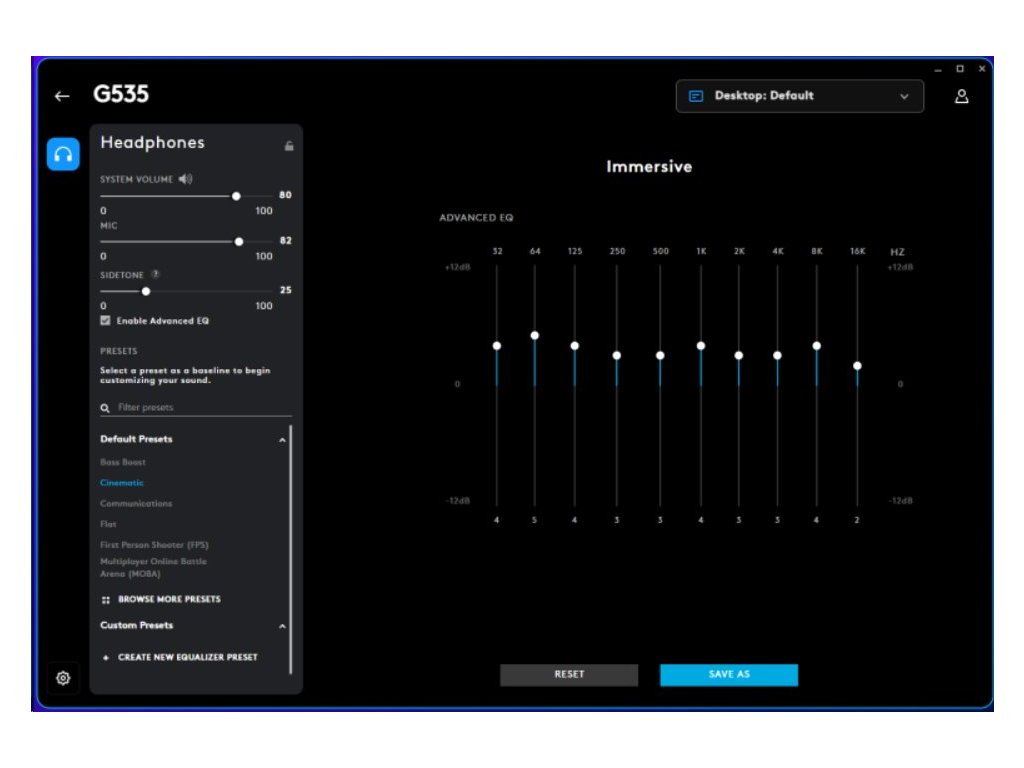1024x768 pixels.
Task: Click the Filter presets search icon
Action: pos(105,408)
